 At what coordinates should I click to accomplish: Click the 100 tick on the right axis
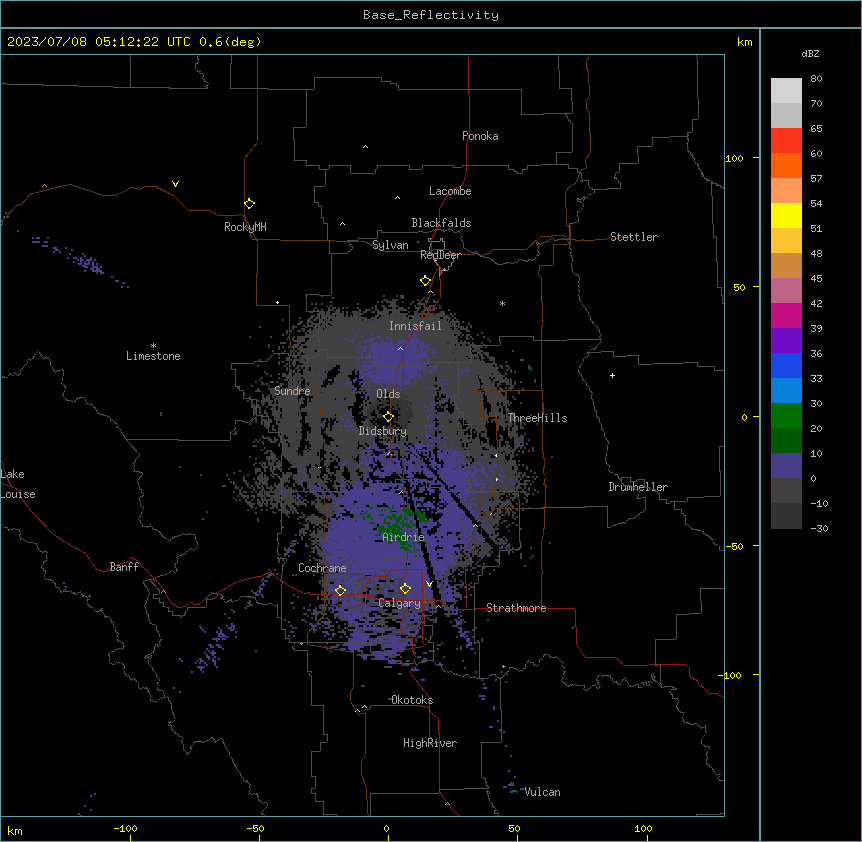pyautogui.click(x=734, y=158)
